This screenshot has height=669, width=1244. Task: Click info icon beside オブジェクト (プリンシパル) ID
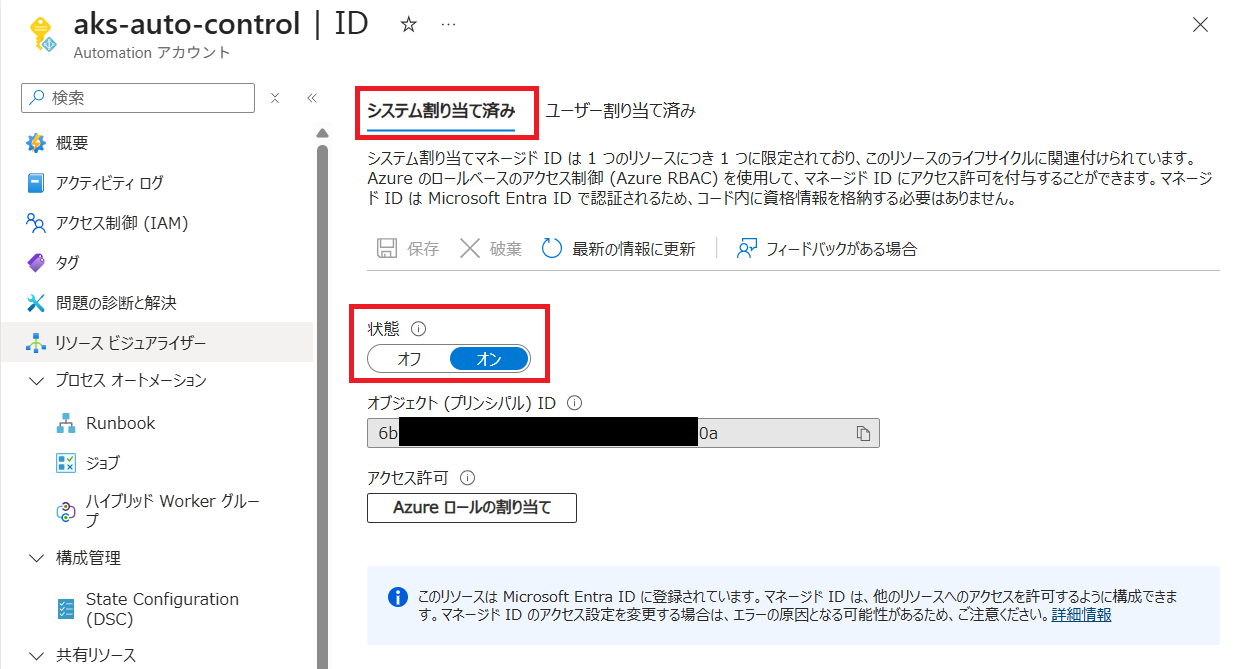coord(574,403)
